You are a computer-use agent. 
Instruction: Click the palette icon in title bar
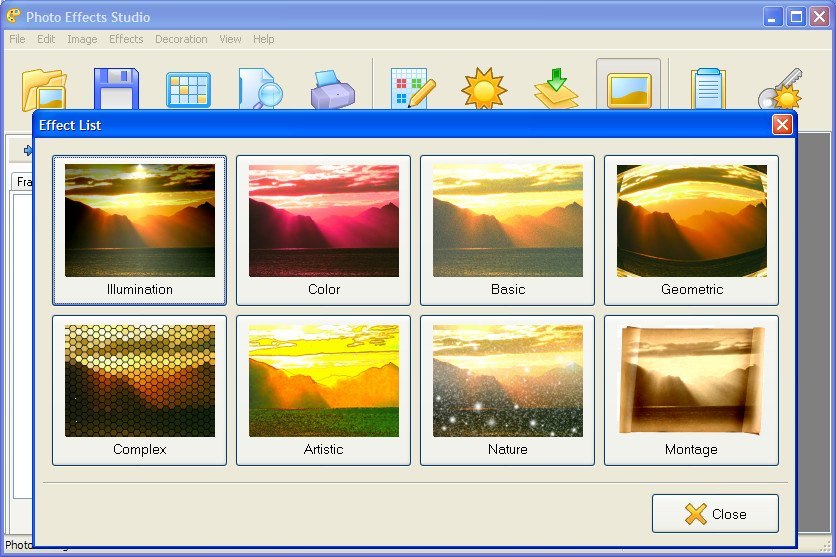pyautogui.click(x=13, y=16)
